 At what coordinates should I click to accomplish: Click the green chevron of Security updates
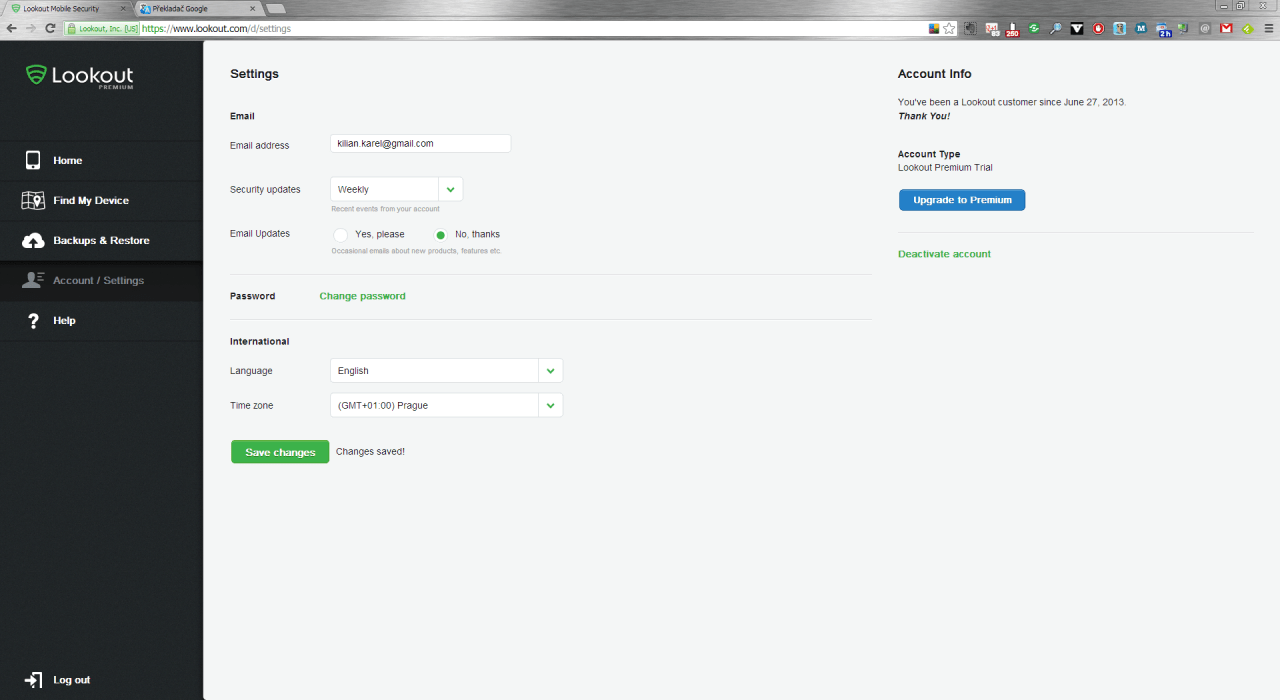(451, 189)
